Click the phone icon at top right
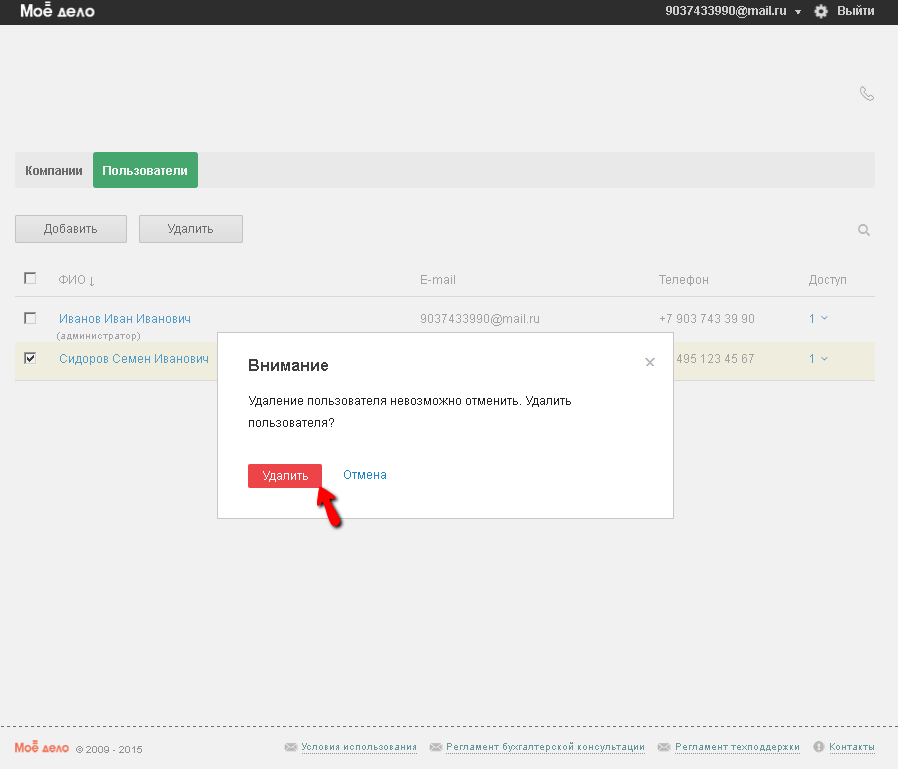Screen dimensions: 898x769 coord(866,94)
